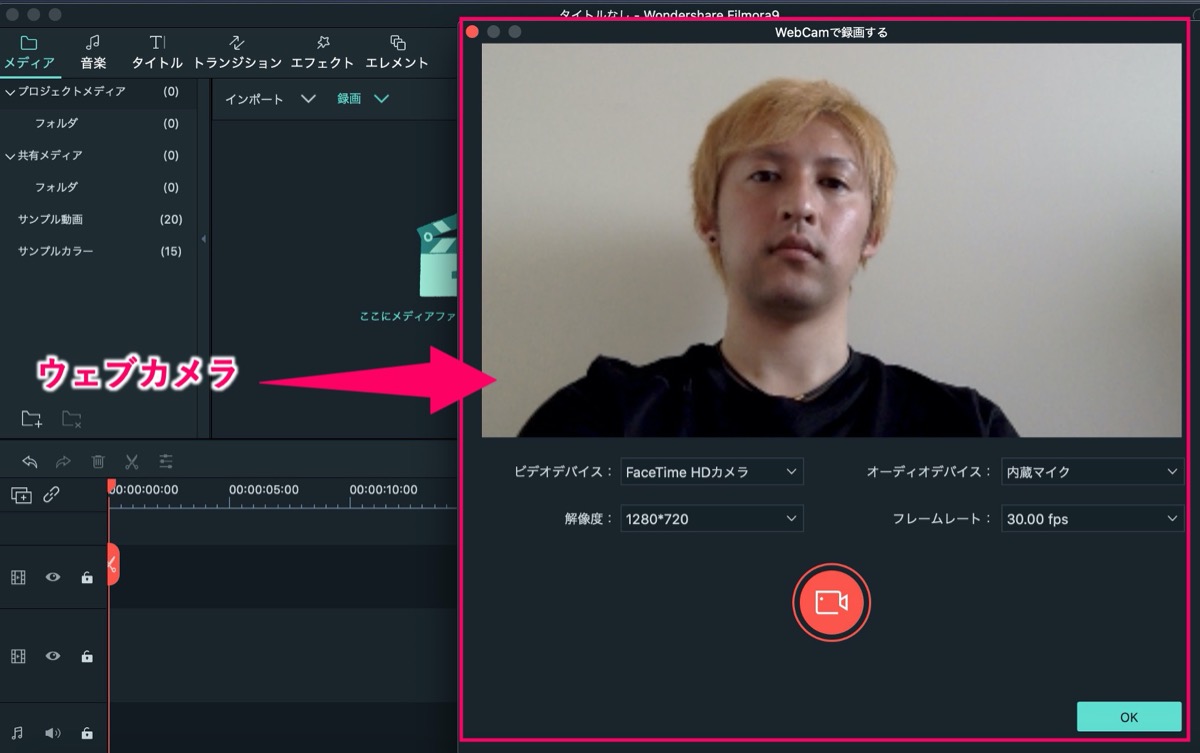Click the film icon of second video track
1200x753 pixels.
click(18, 656)
